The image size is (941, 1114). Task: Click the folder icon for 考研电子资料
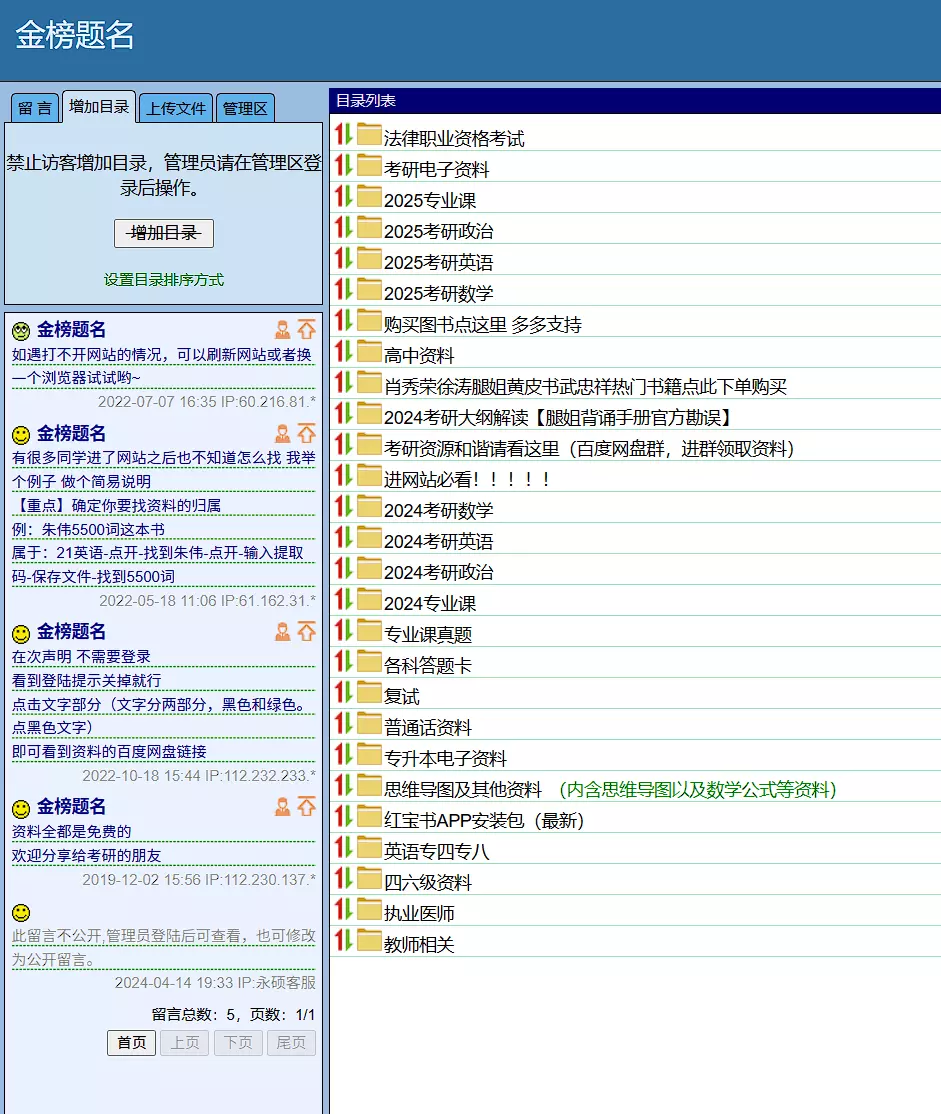tap(369, 166)
